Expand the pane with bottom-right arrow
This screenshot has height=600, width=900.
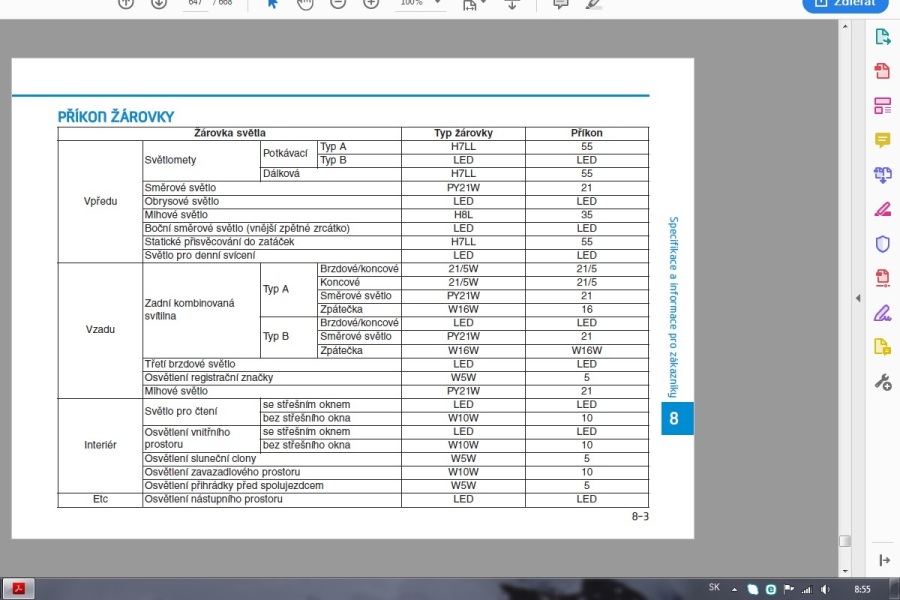click(884, 561)
